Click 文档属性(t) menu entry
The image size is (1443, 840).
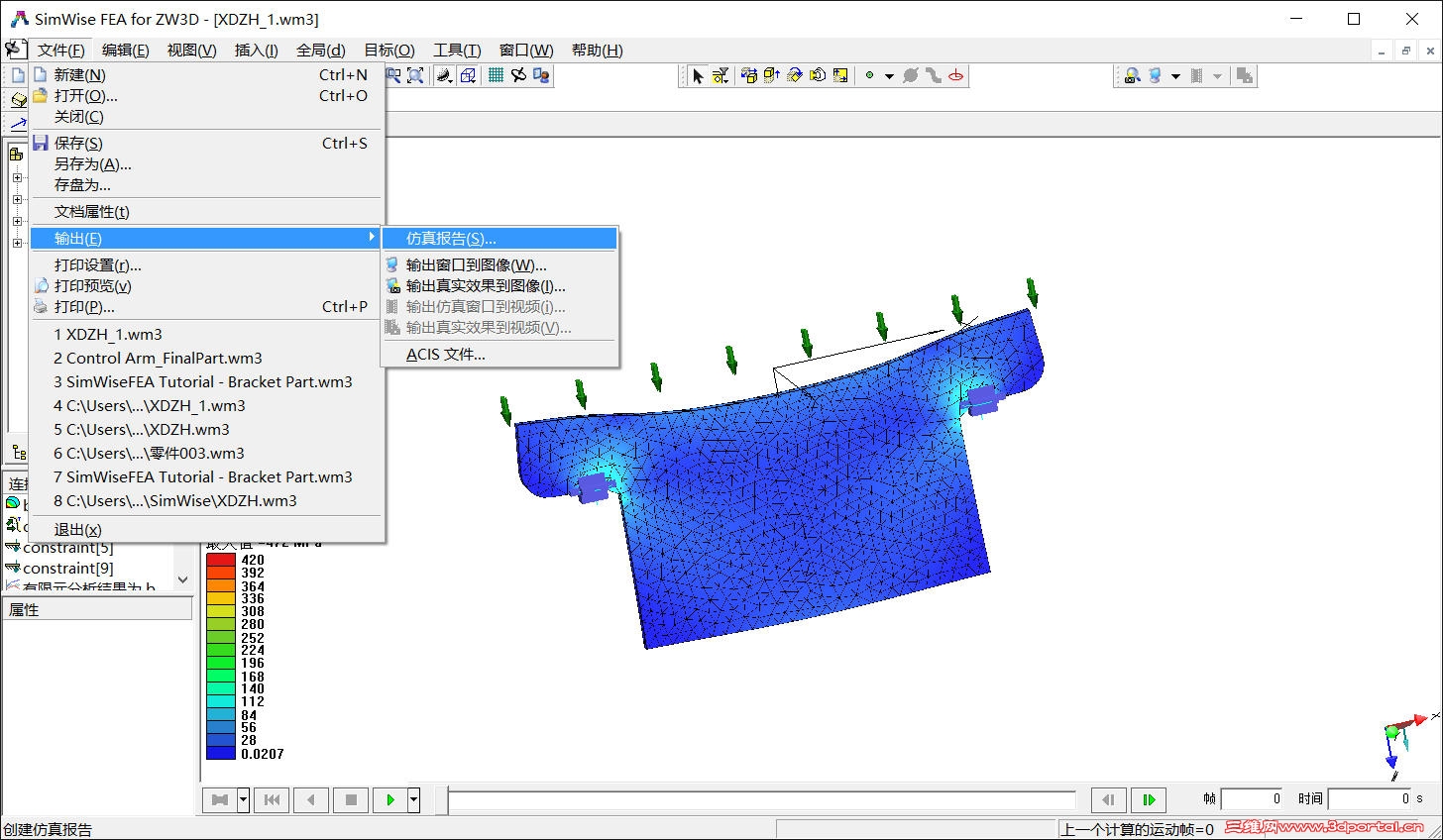205,212
